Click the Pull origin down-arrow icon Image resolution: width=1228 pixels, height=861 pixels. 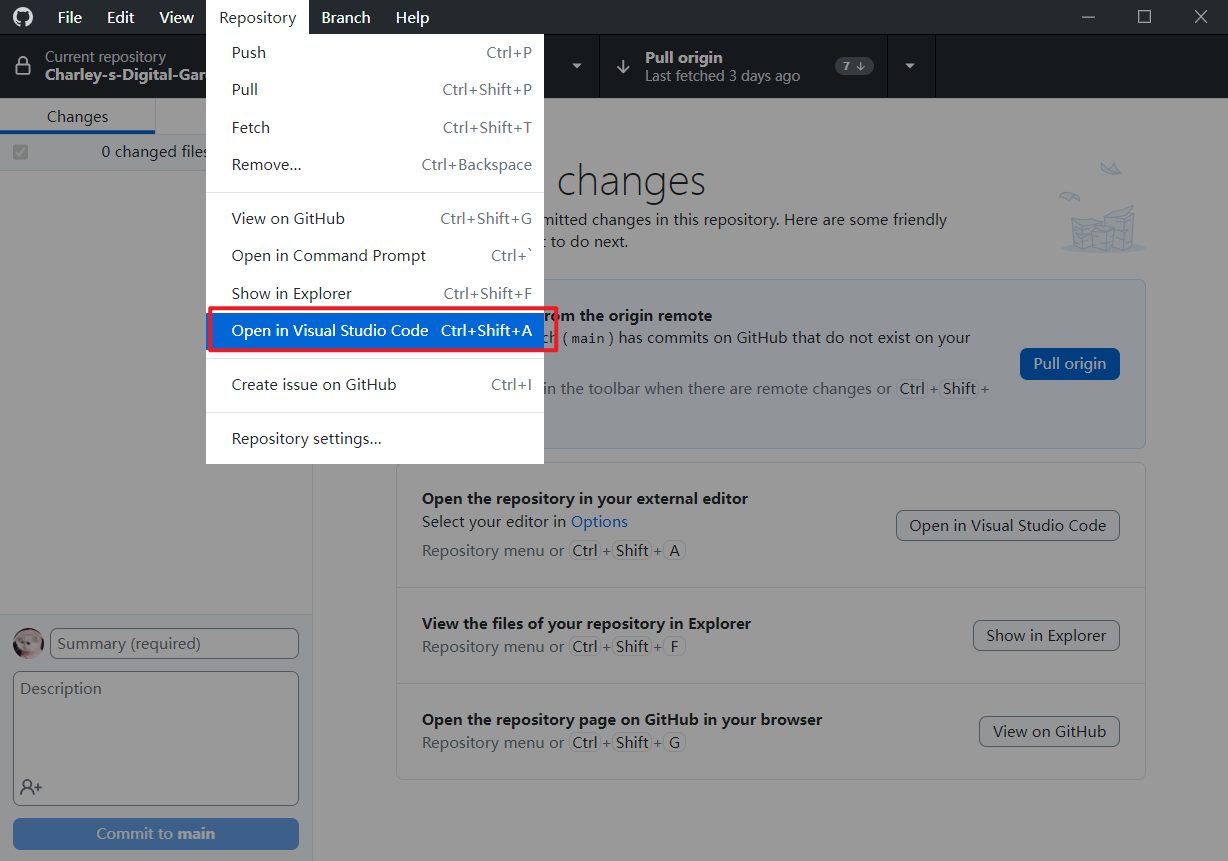623,66
